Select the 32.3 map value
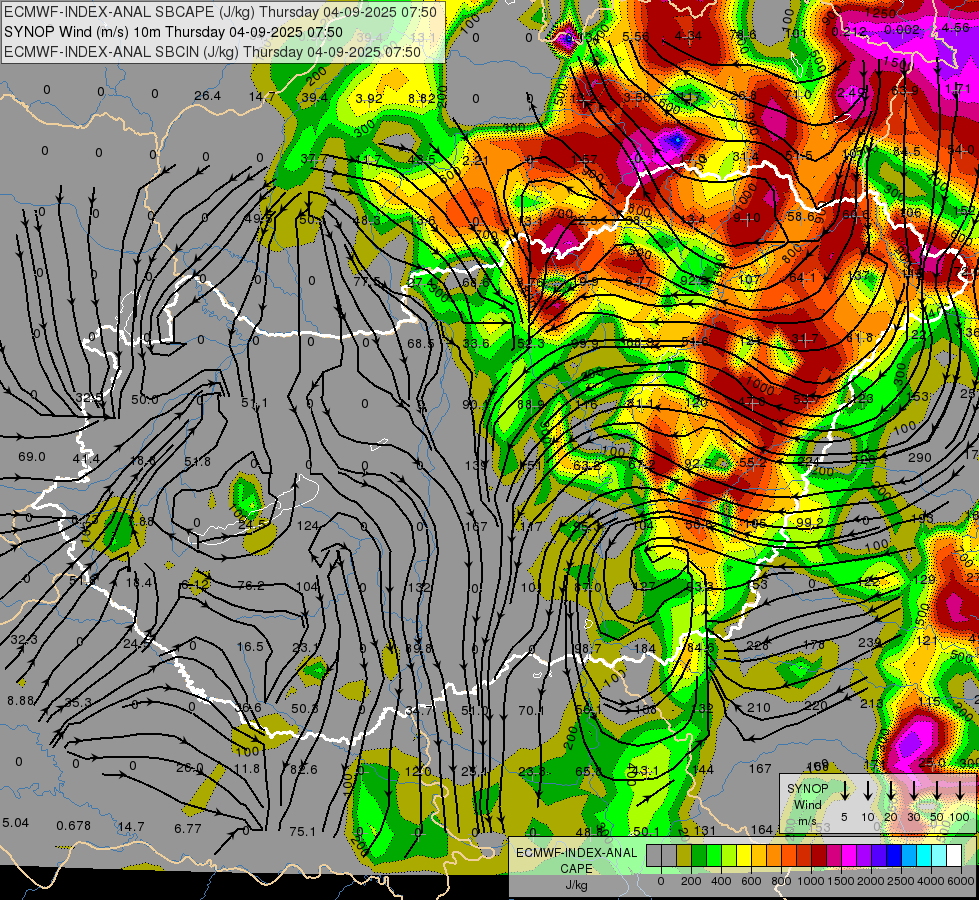 click(x=24, y=640)
